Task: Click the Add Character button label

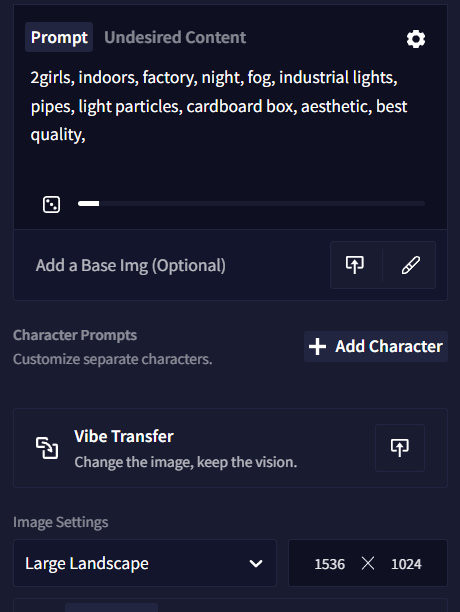Action: (x=389, y=347)
